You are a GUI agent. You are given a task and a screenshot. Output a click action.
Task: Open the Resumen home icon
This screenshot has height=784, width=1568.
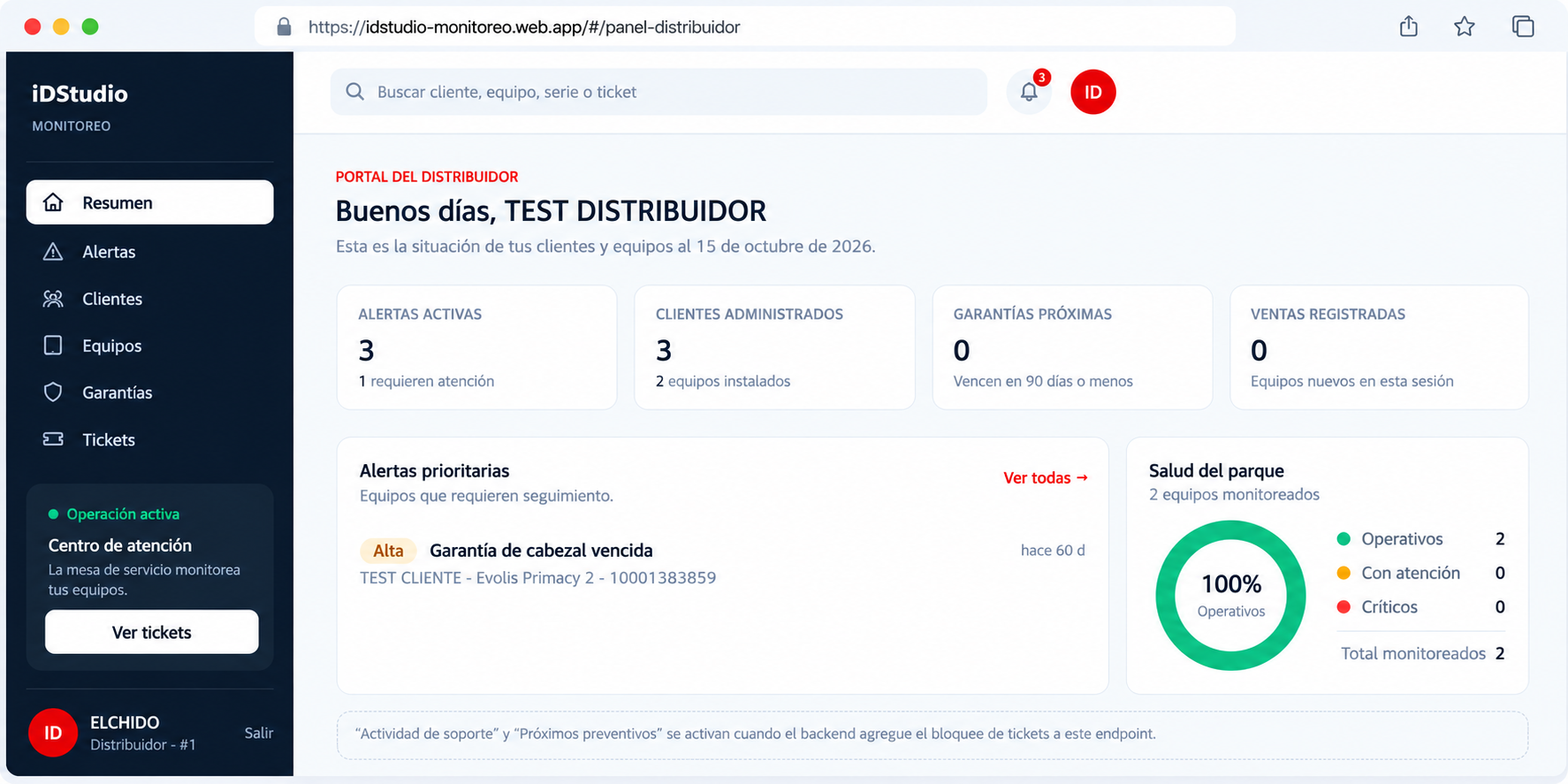(53, 202)
